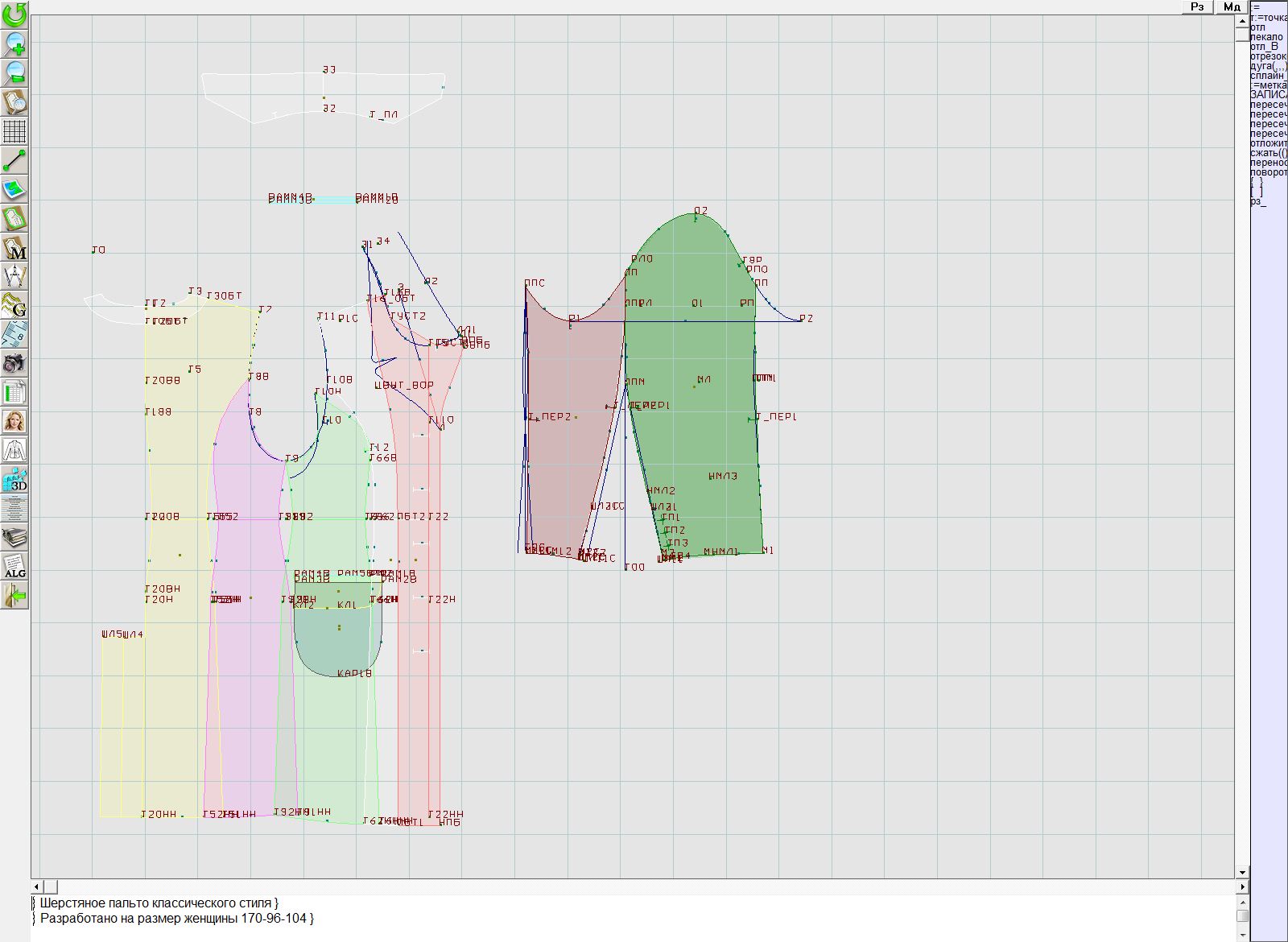Click the exit door icon

(x=14, y=596)
